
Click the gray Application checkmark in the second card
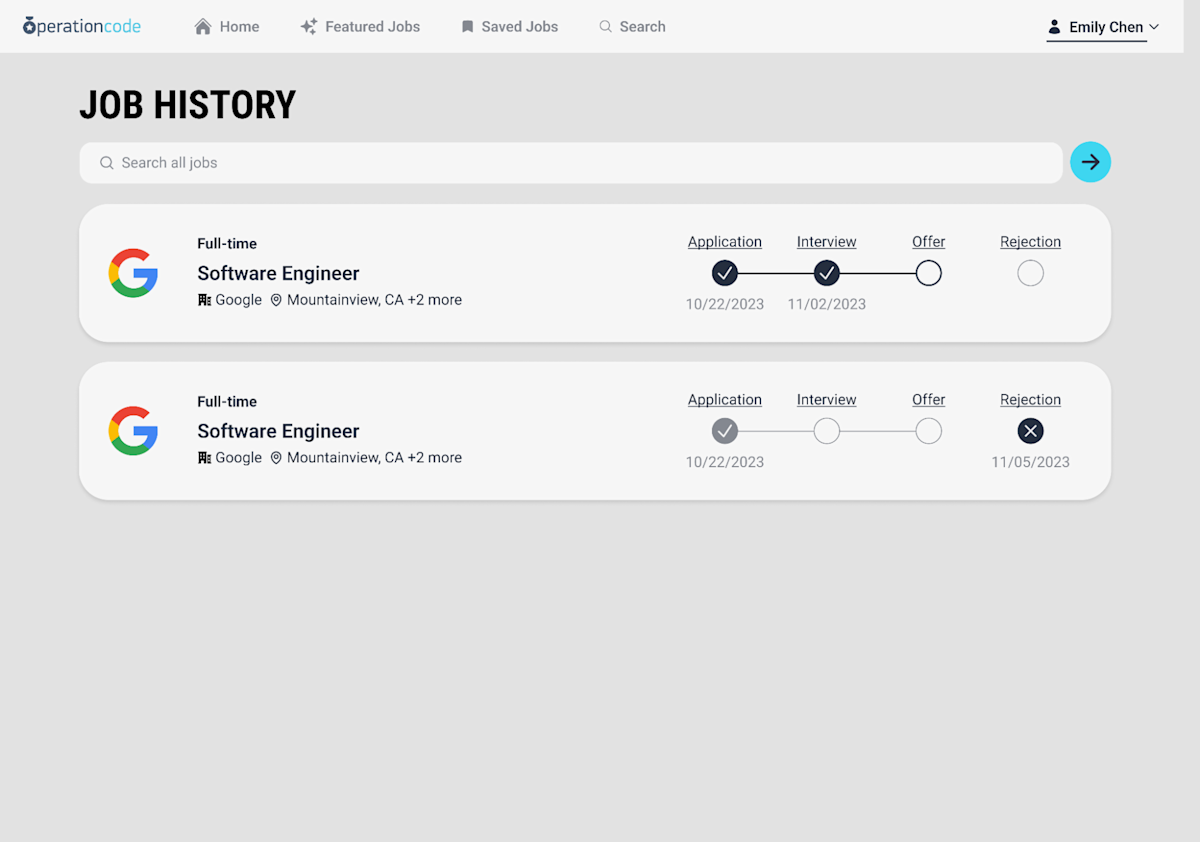[725, 431]
